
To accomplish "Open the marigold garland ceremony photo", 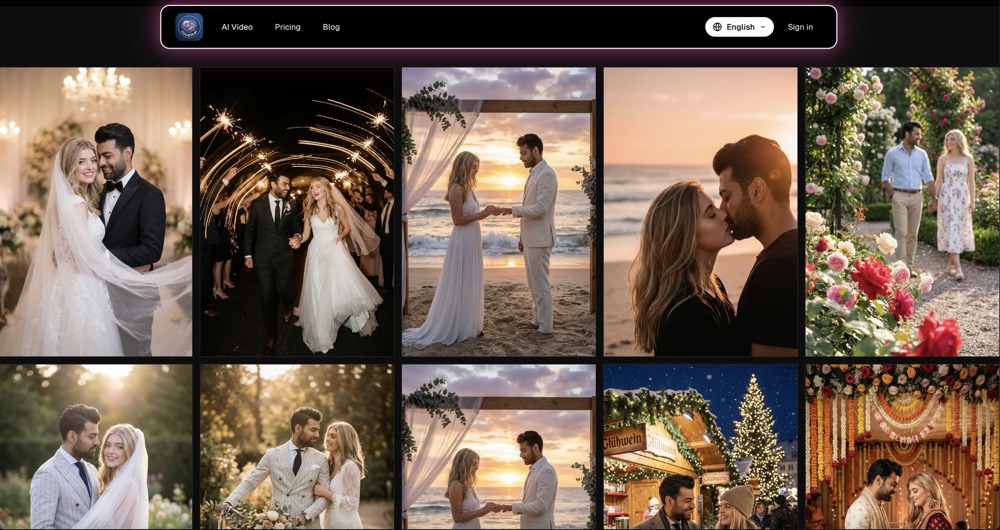I will click(902, 447).
